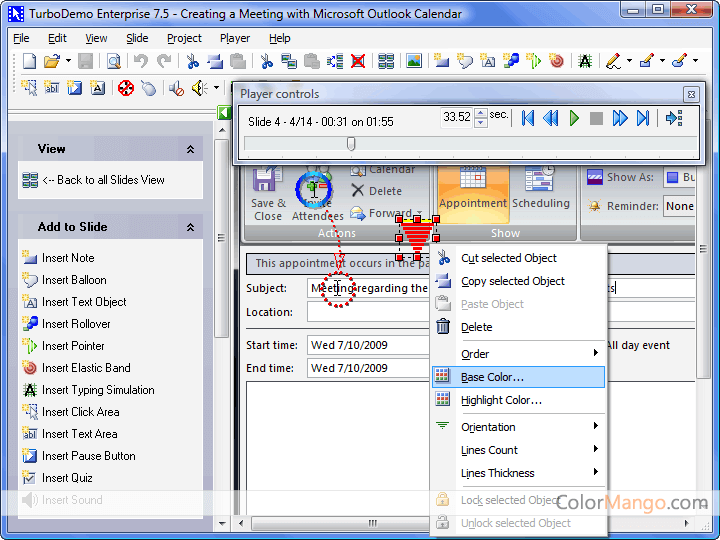This screenshot has height=540, width=720.
Task: Choose Highlight Color from context menu
Action: (518, 400)
